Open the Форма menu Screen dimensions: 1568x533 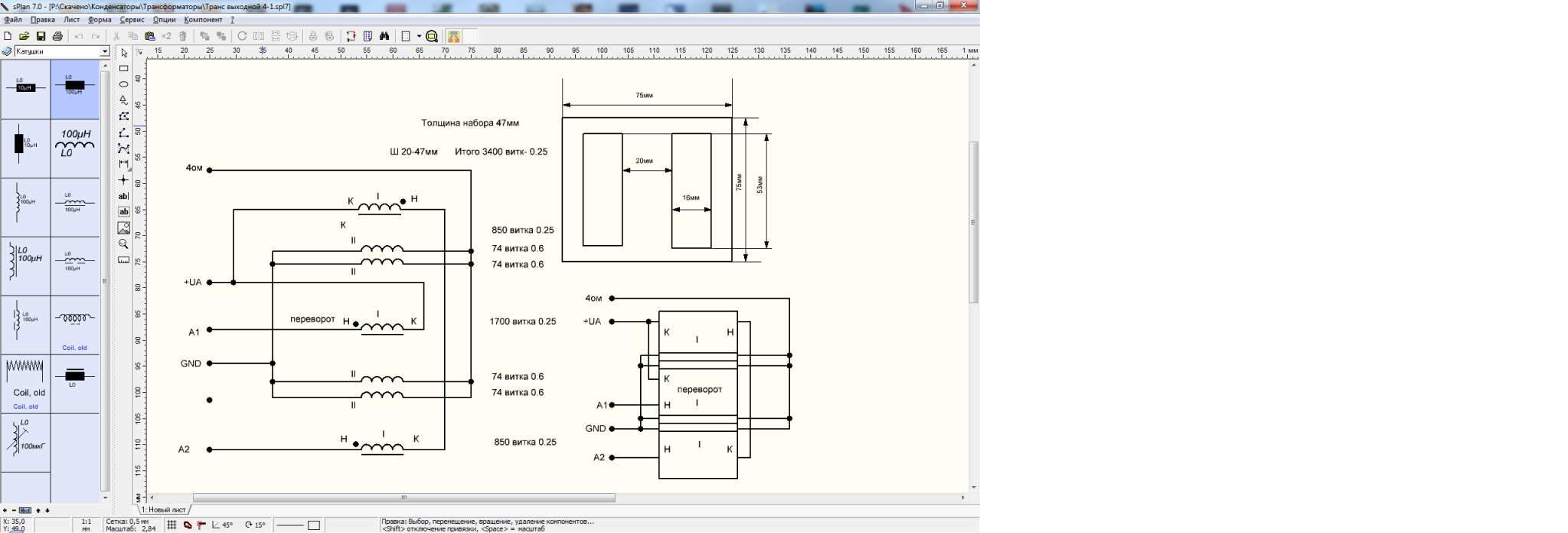pyautogui.click(x=100, y=20)
